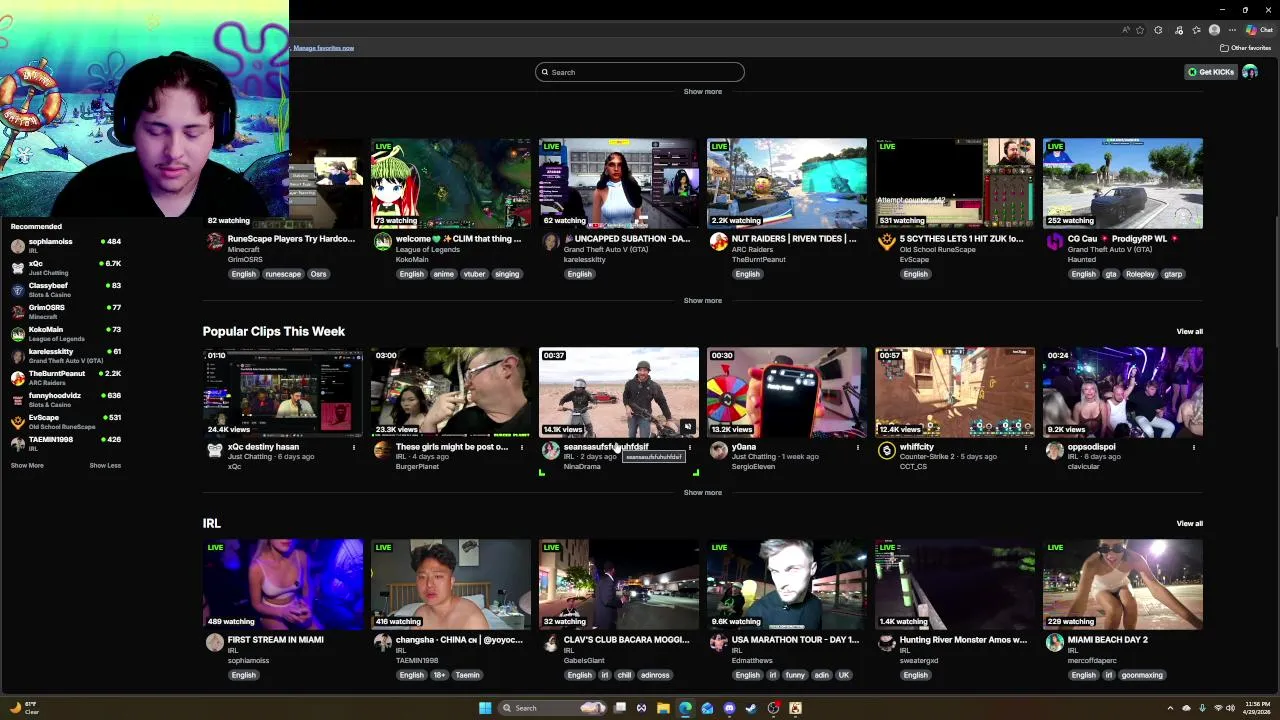The height and width of the screenshot is (720, 1280).
Task: Add this page to favorites star icon
Action: [1140, 30]
